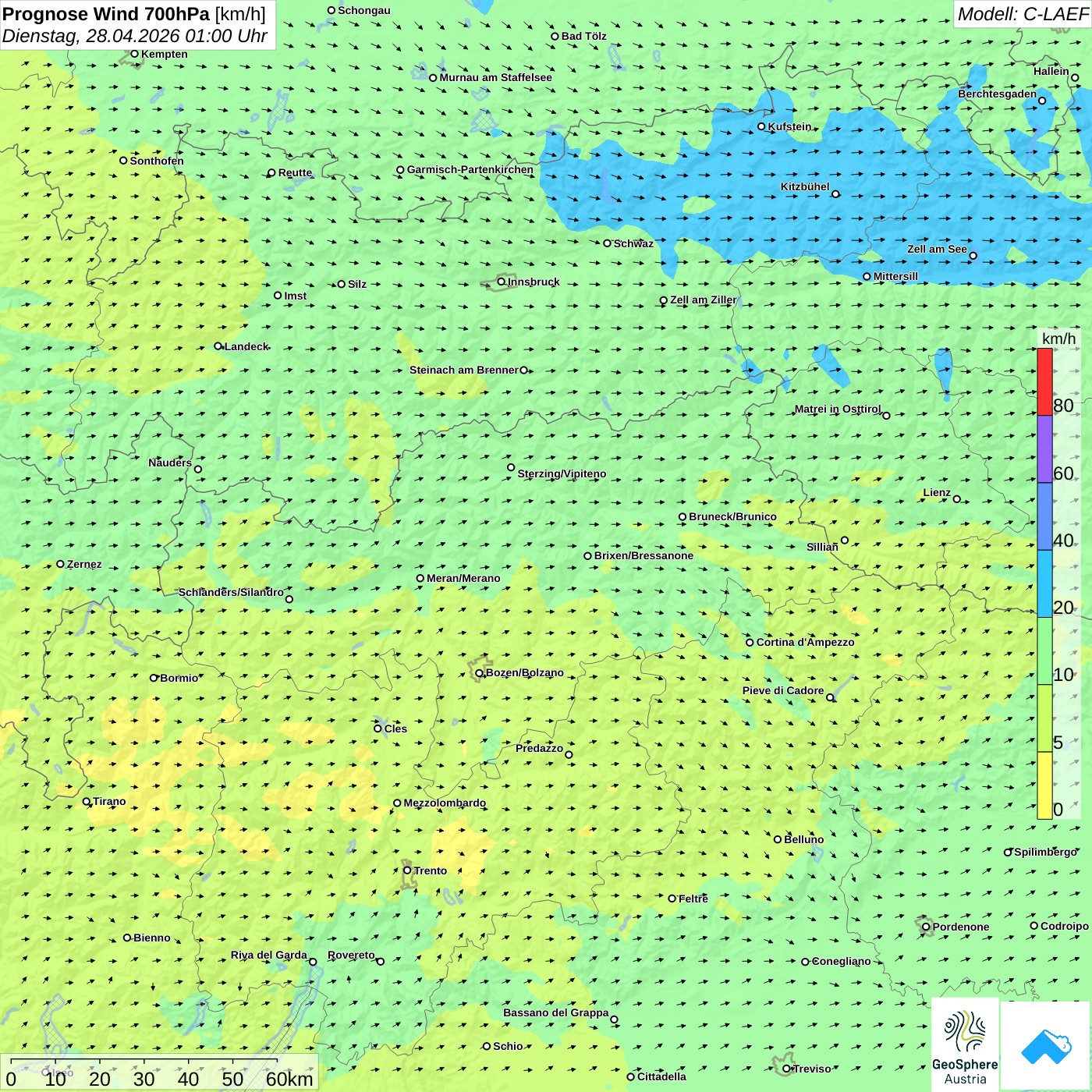Click the 'Spilimbergo' label
Viewport: 1092px width, 1092px height.
pos(1045,852)
